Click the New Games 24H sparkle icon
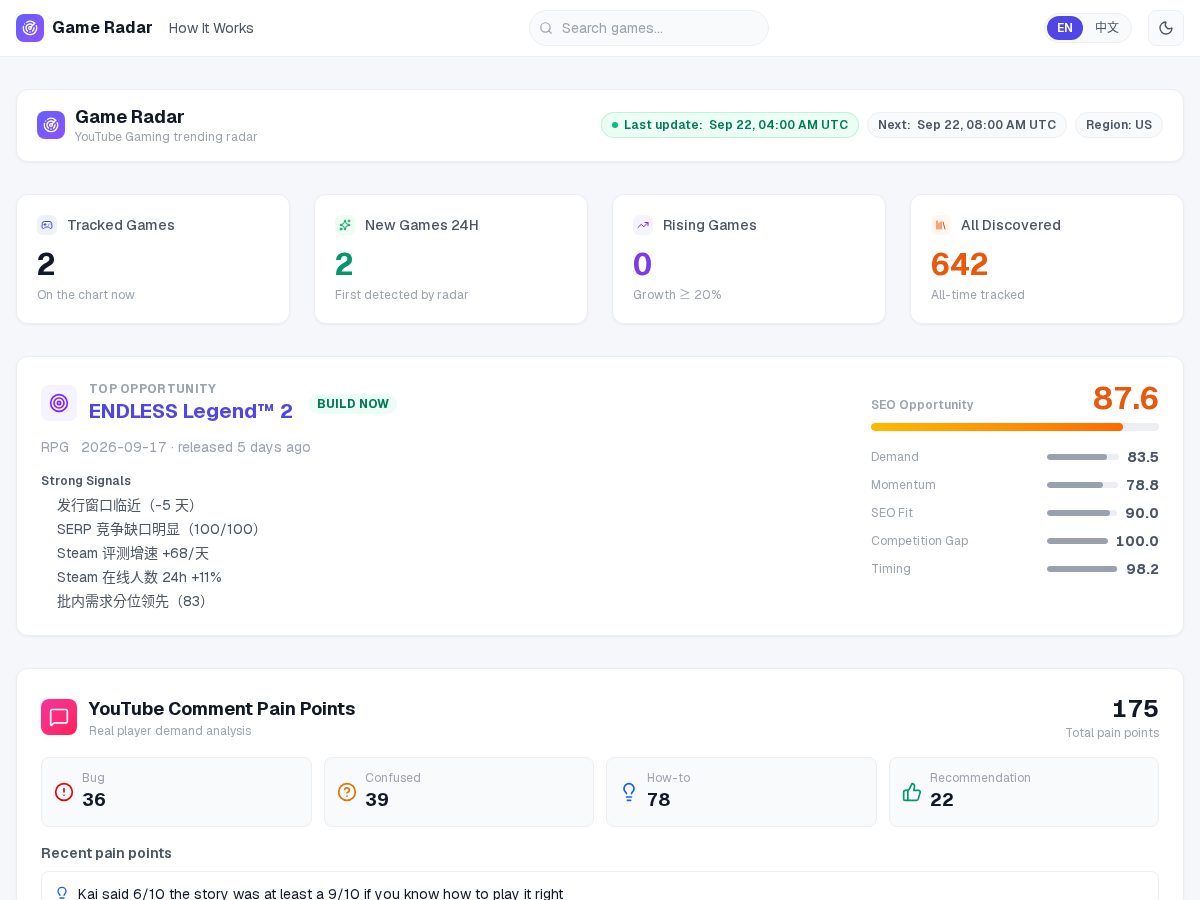The image size is (1200, 900). click(x=345, y=225)
